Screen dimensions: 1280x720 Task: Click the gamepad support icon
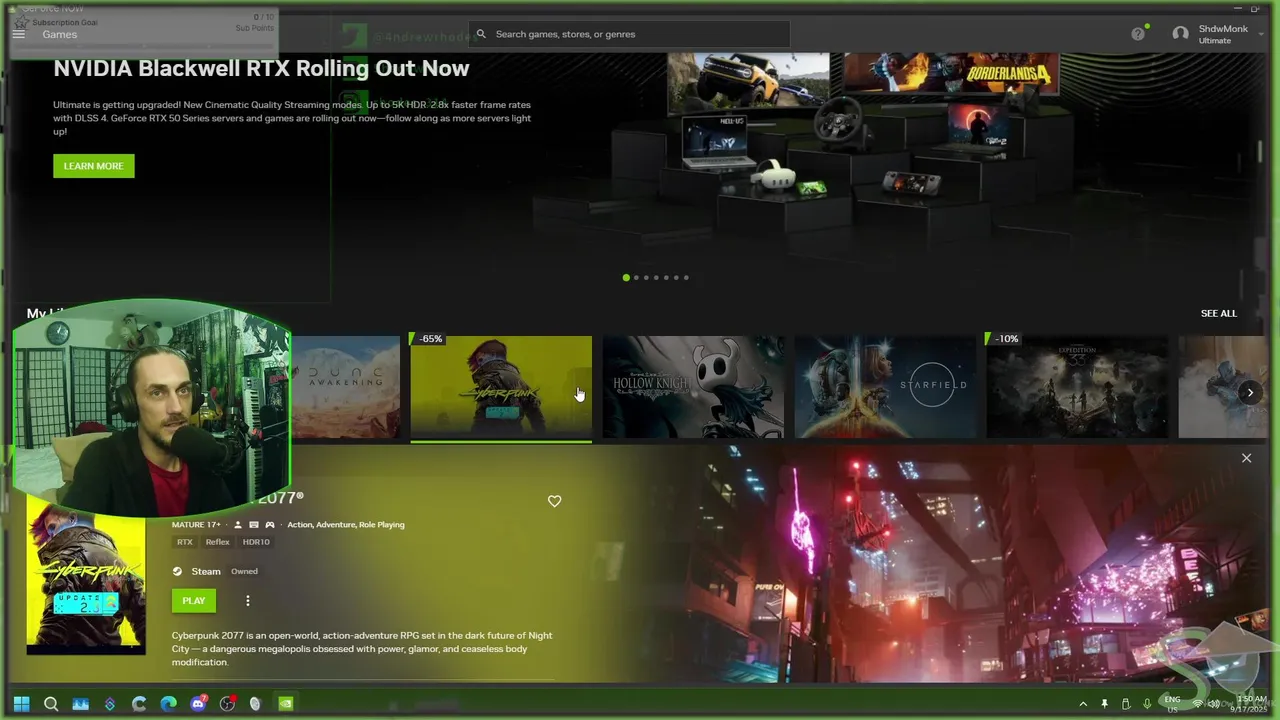pos(270,525)
